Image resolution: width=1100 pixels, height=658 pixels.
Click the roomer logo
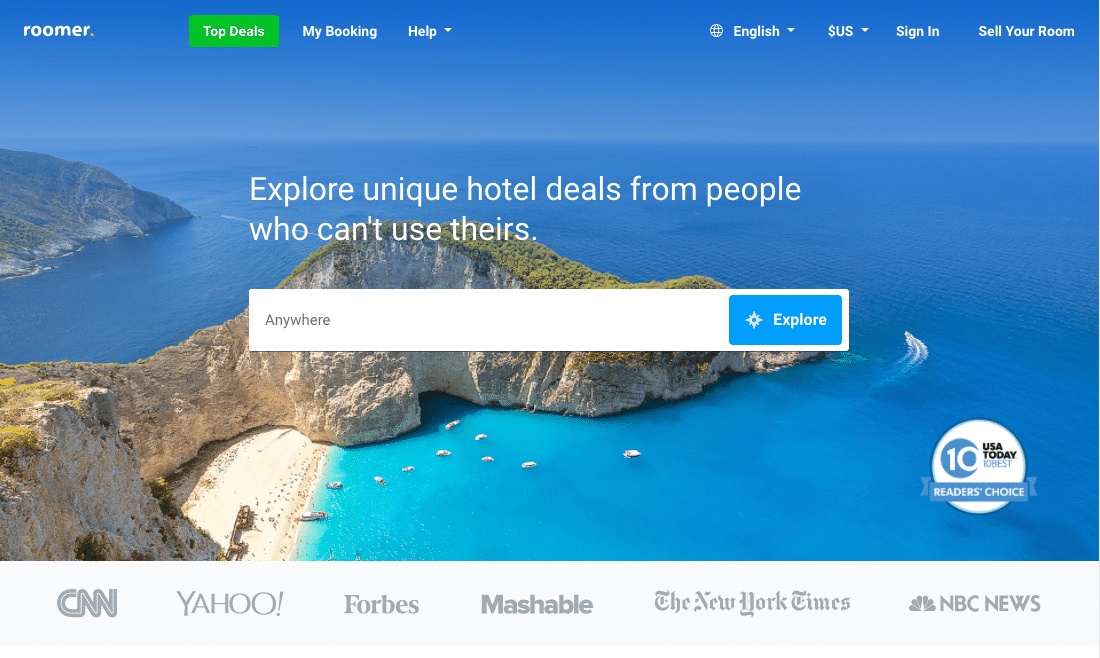coord(58,30)
